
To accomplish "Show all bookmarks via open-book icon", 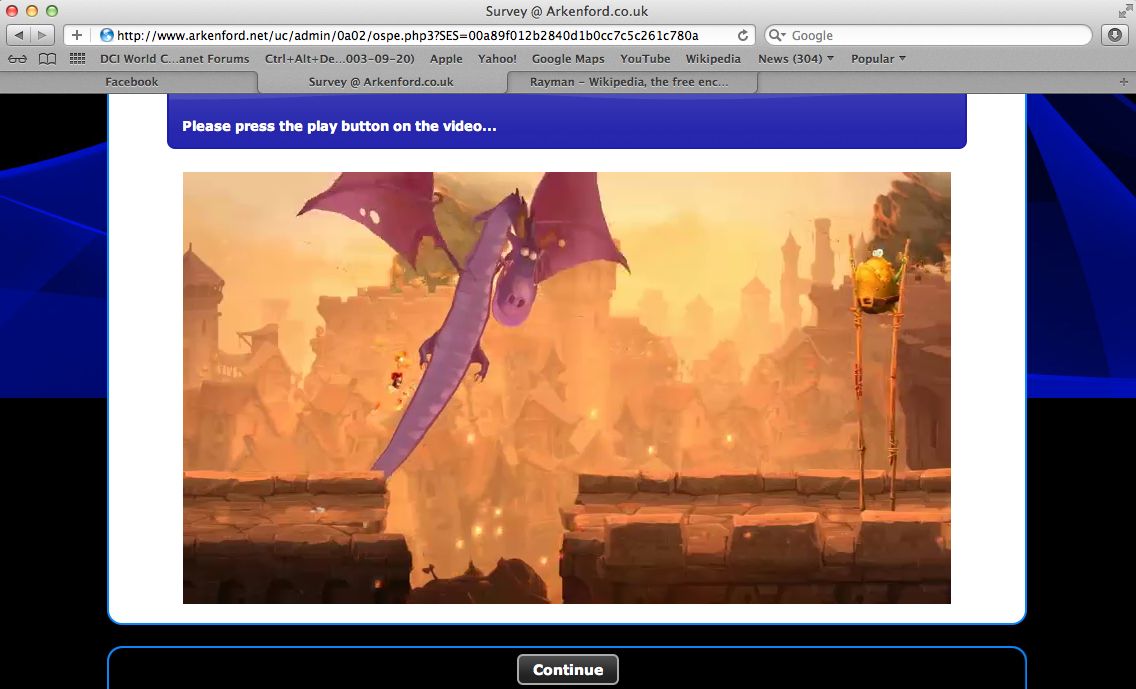I will point(47,59).
